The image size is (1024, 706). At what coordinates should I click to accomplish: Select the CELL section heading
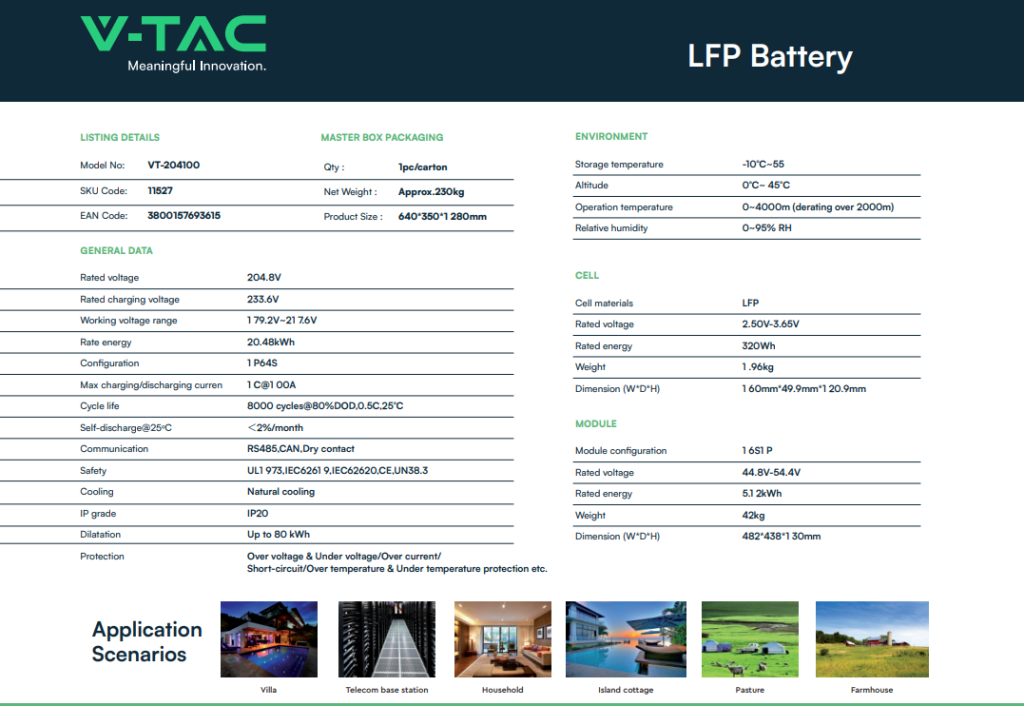[587, 276]
